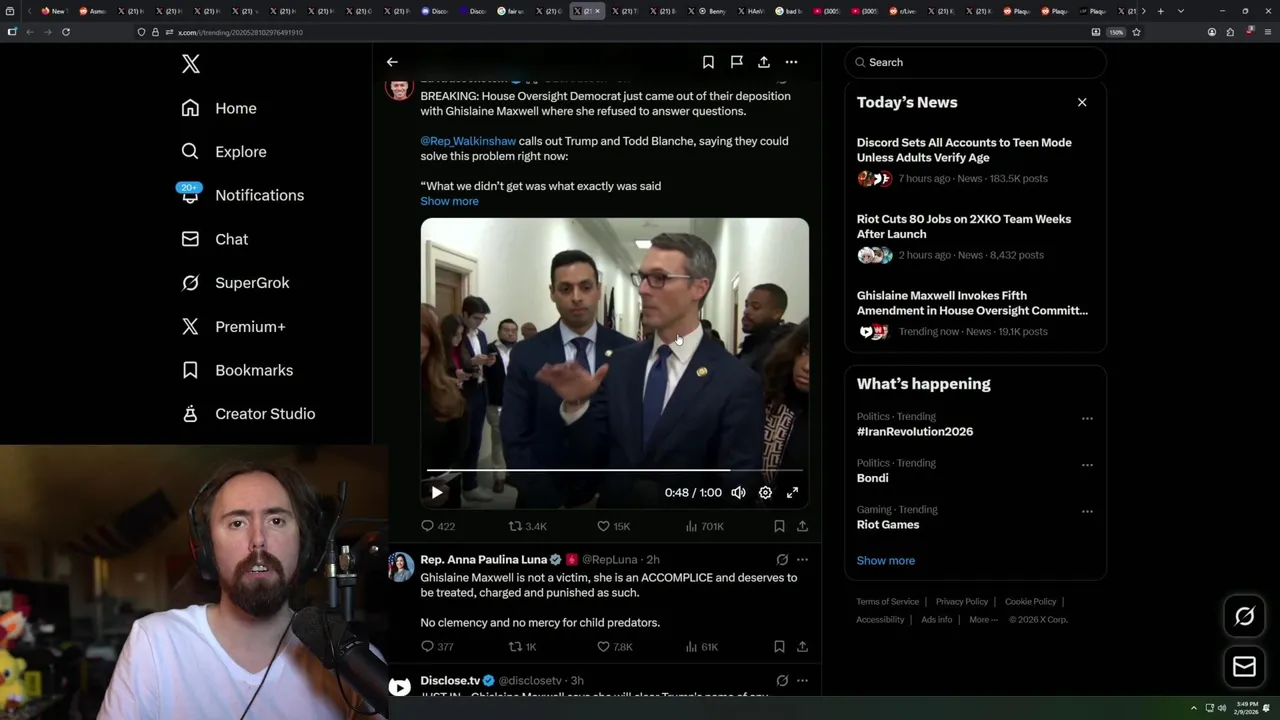This screenshot has height=720, width=1280.
Task: Click the bookmark icon in the page header
Action: [x=708, y=62]
